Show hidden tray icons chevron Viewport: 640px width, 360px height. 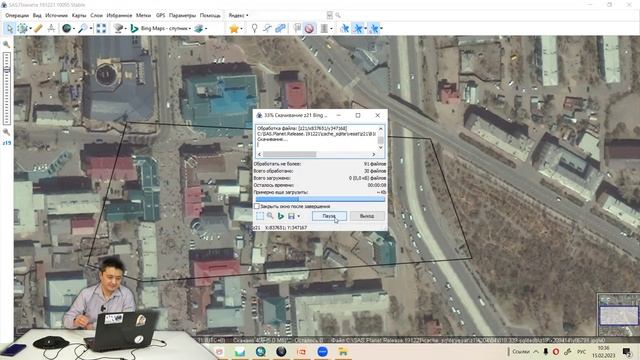(536, 351)
